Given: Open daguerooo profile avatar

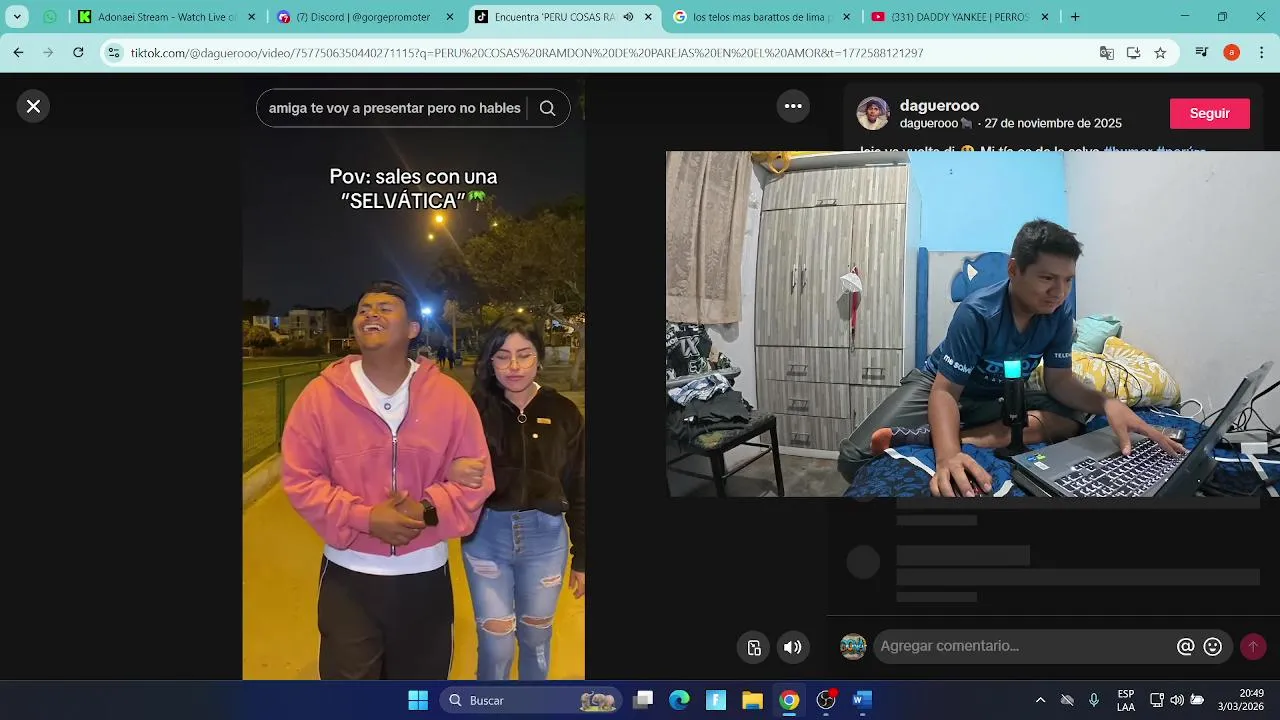Looking at the screenshot, I should click(873, 114).
